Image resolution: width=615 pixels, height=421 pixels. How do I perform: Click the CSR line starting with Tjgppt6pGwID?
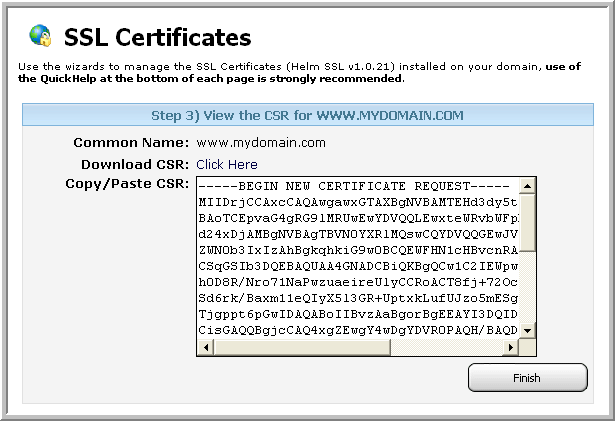(358, 314)
